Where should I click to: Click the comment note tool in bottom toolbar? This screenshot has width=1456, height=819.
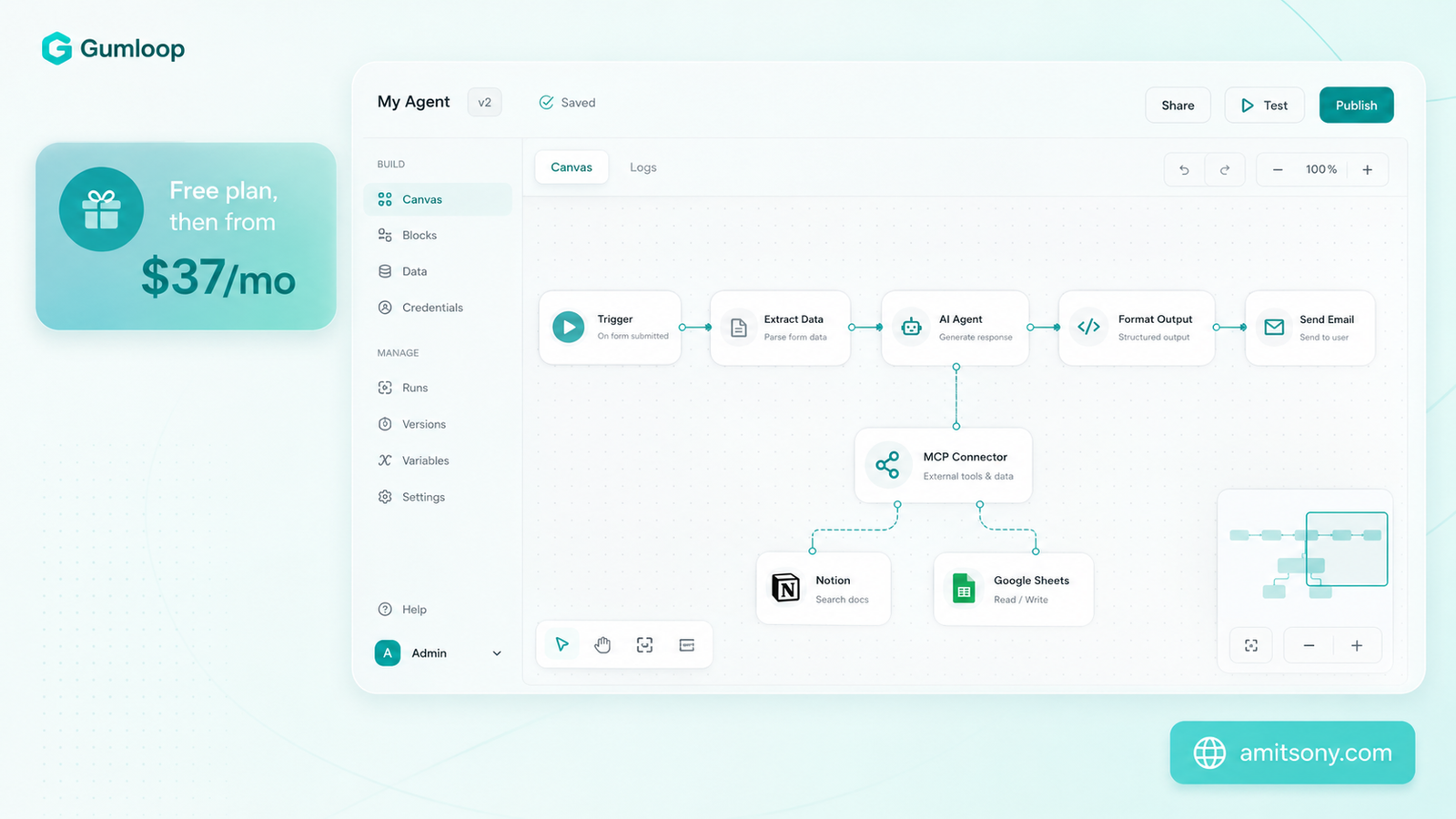(687, 644)
